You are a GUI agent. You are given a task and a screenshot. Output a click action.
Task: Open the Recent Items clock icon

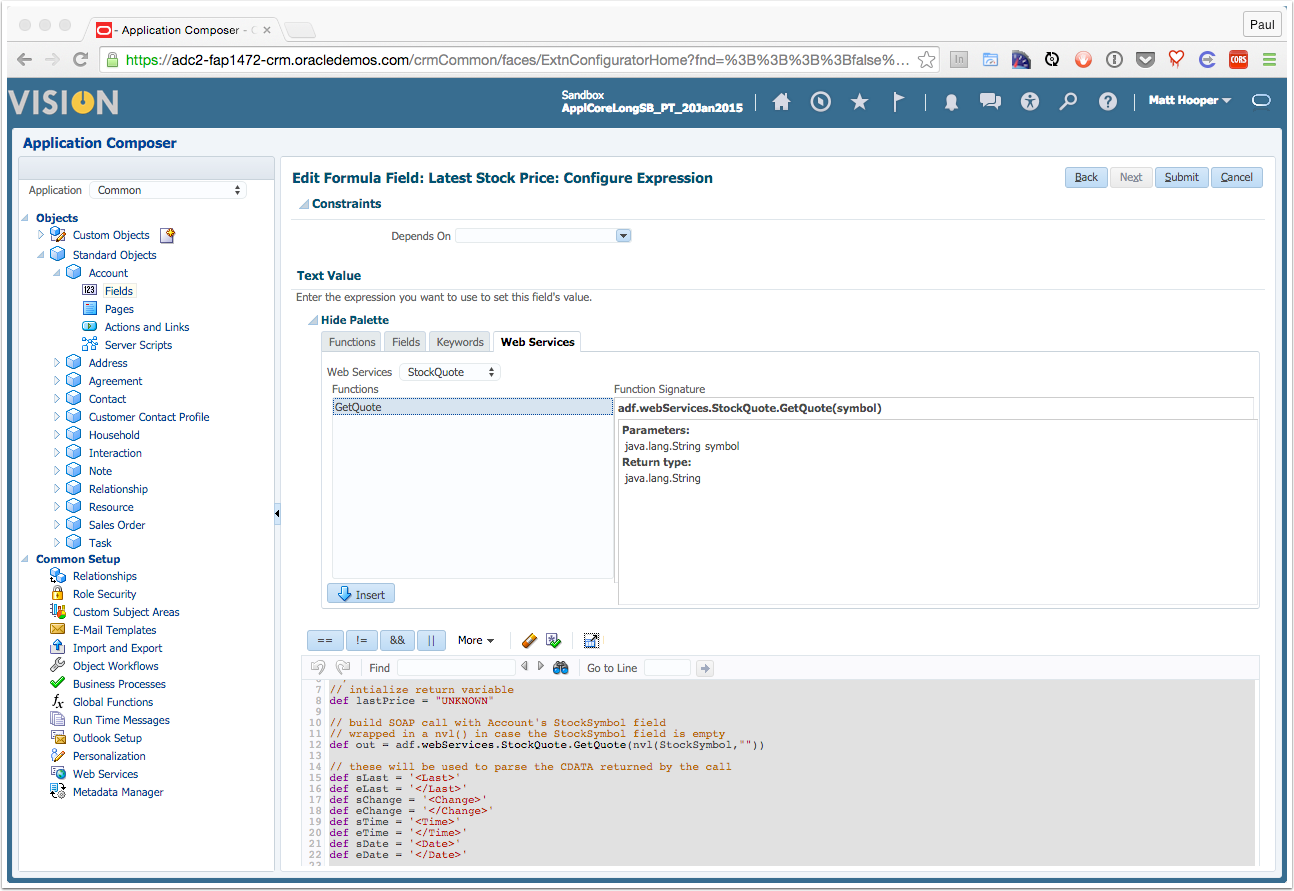click(821, 101)
